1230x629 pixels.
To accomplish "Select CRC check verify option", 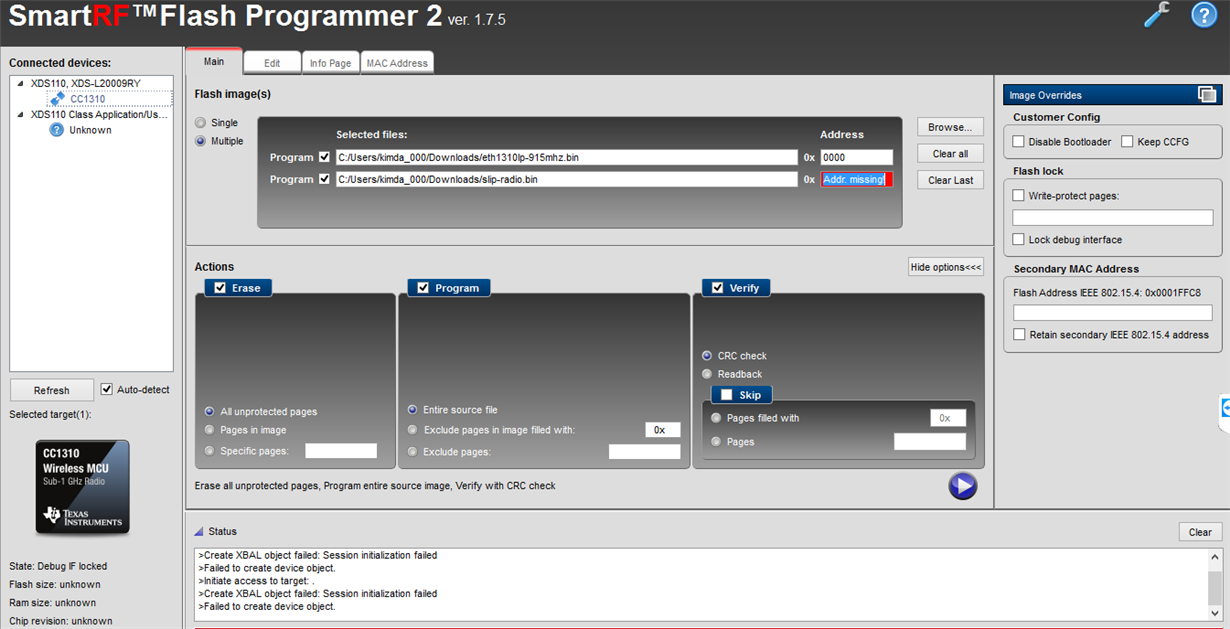I will coord(707,356).
